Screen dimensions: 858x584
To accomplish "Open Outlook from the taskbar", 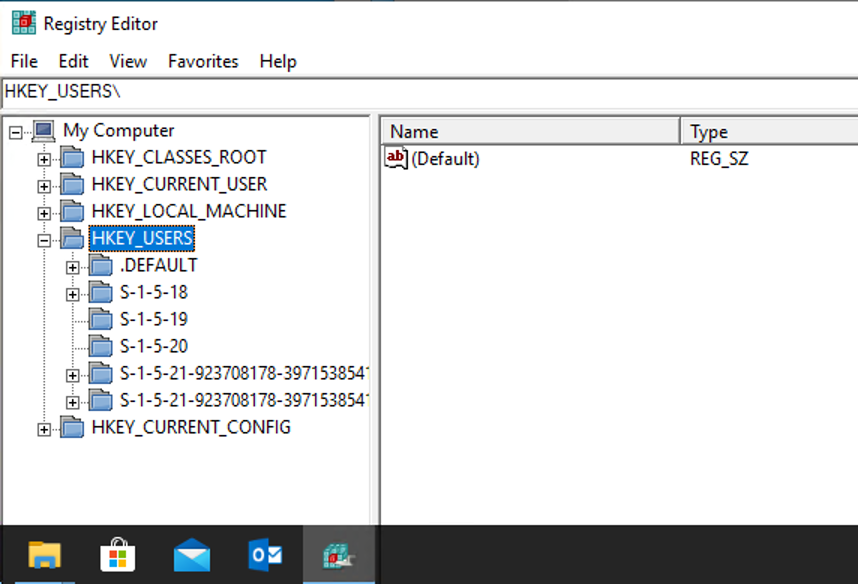I will pyautogui.click(x=265, y=555).
